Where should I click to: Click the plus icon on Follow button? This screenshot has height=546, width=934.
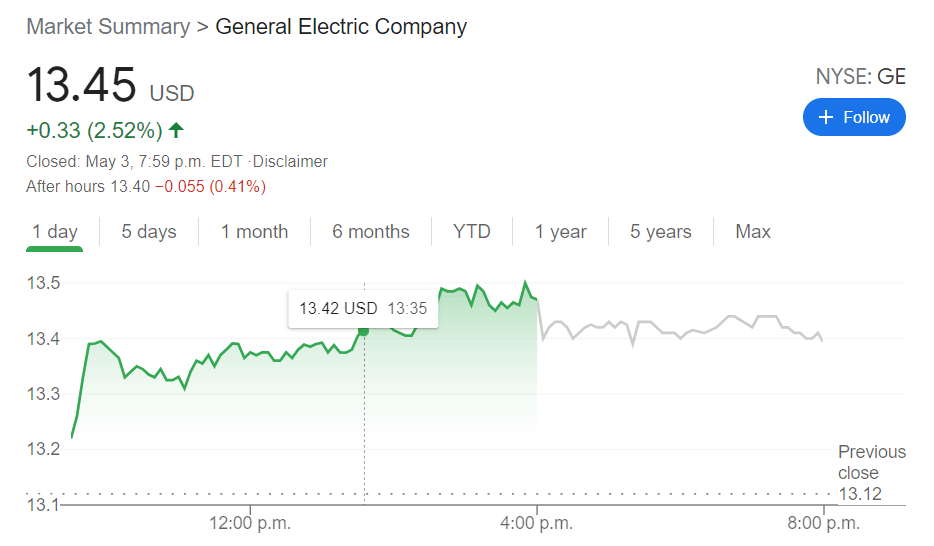(x=825, y=118)
